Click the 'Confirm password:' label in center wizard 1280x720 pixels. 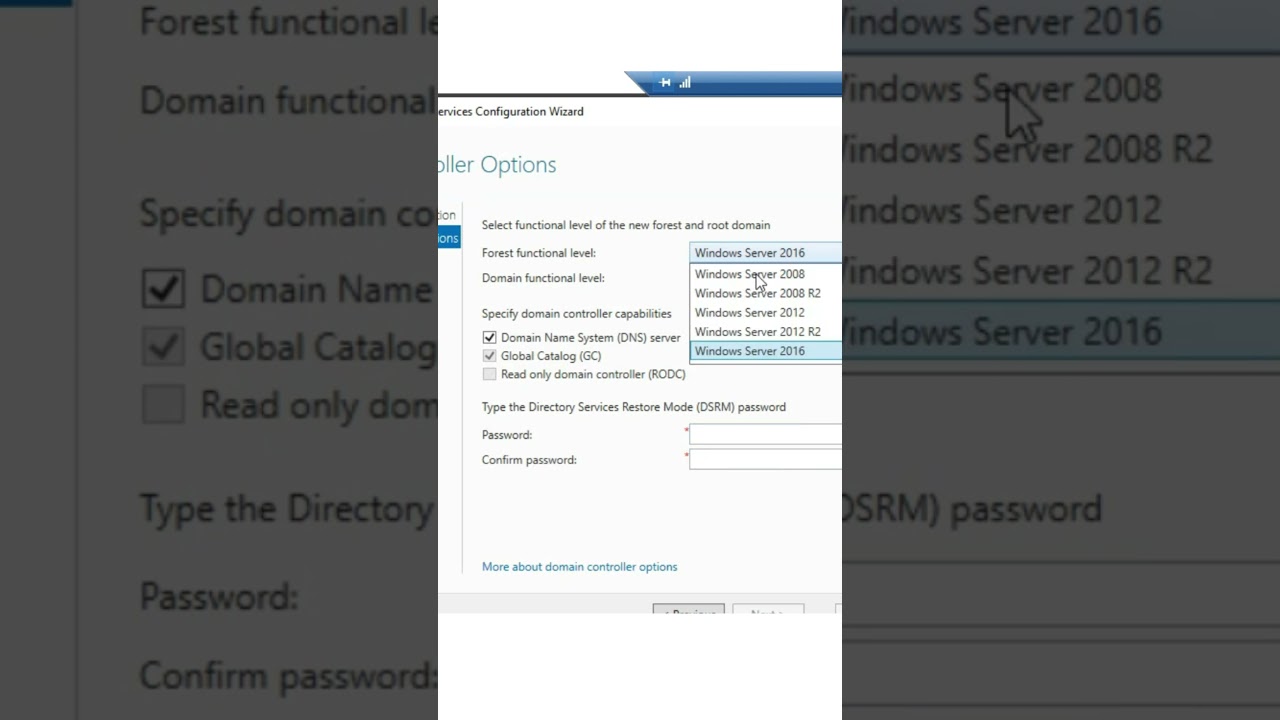point(529,460)
